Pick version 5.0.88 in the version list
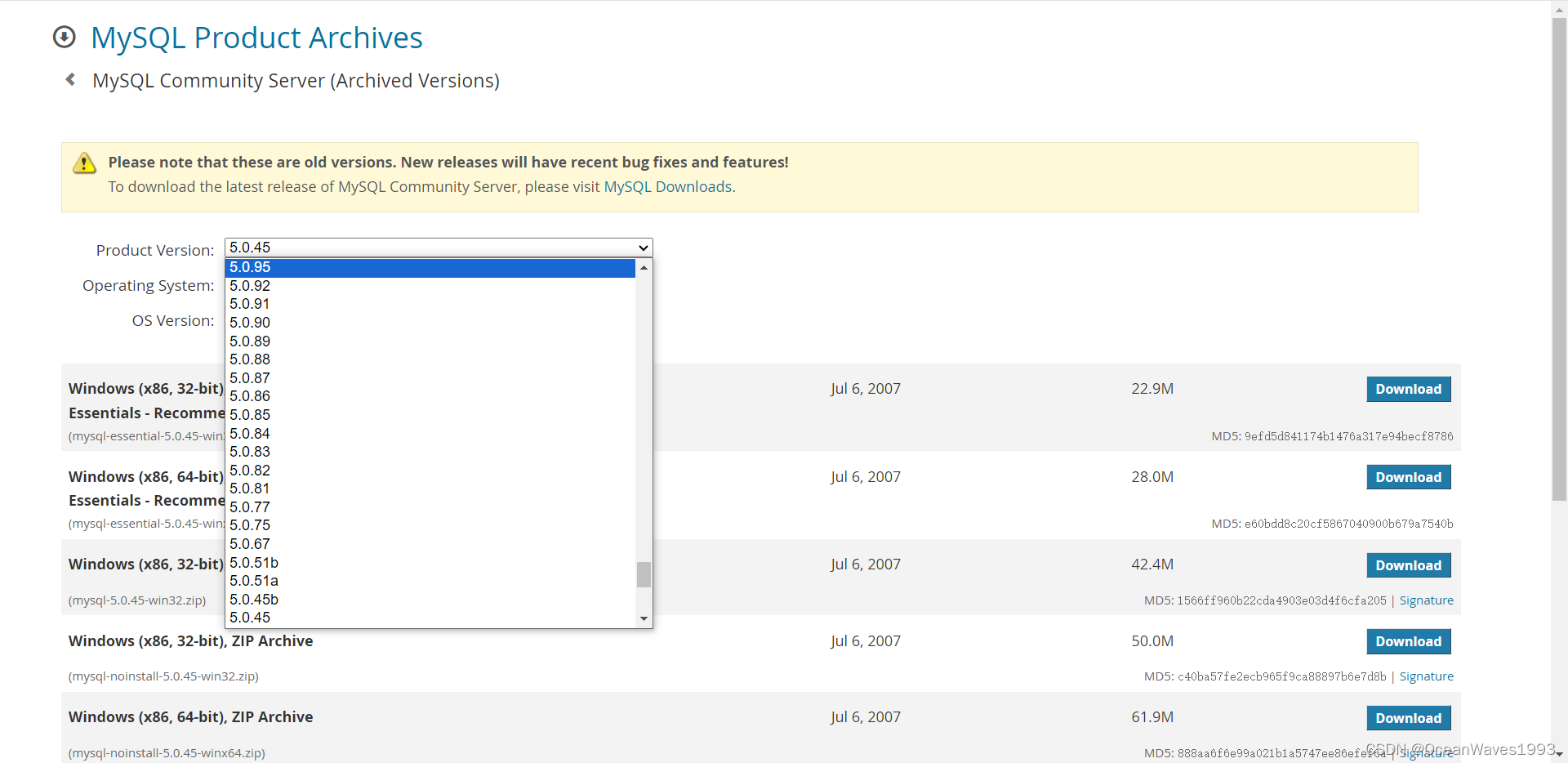Screen dimensions: 1568x763 click(x=430, y=359)
